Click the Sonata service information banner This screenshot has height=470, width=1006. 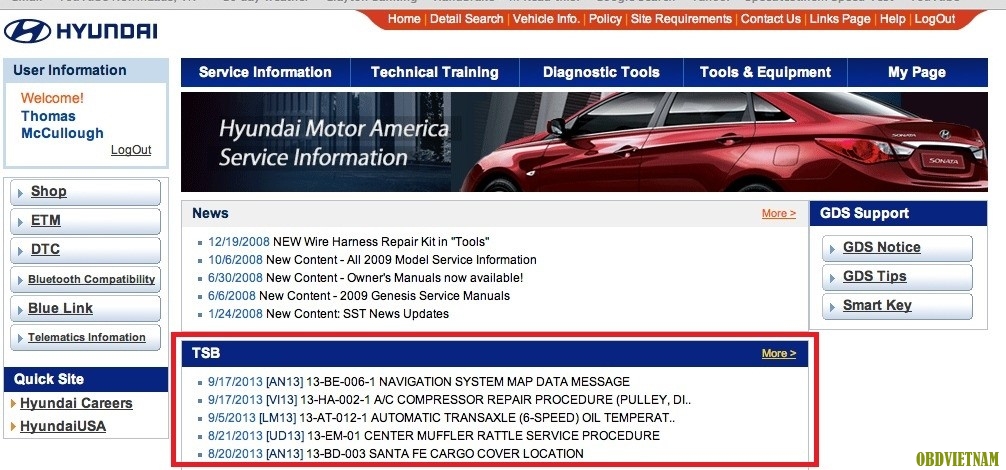(584, 142)
